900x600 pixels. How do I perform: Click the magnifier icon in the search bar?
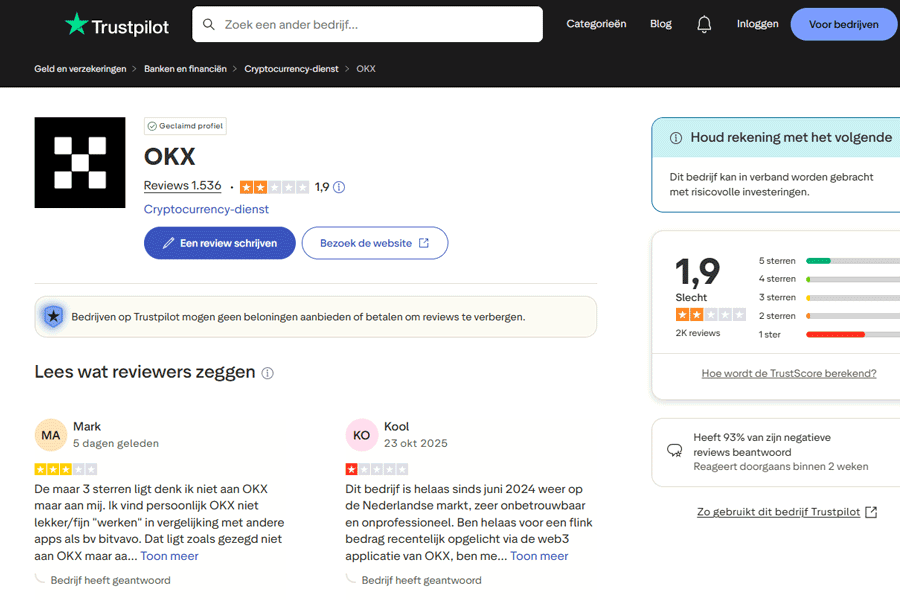tap(208, 24)
